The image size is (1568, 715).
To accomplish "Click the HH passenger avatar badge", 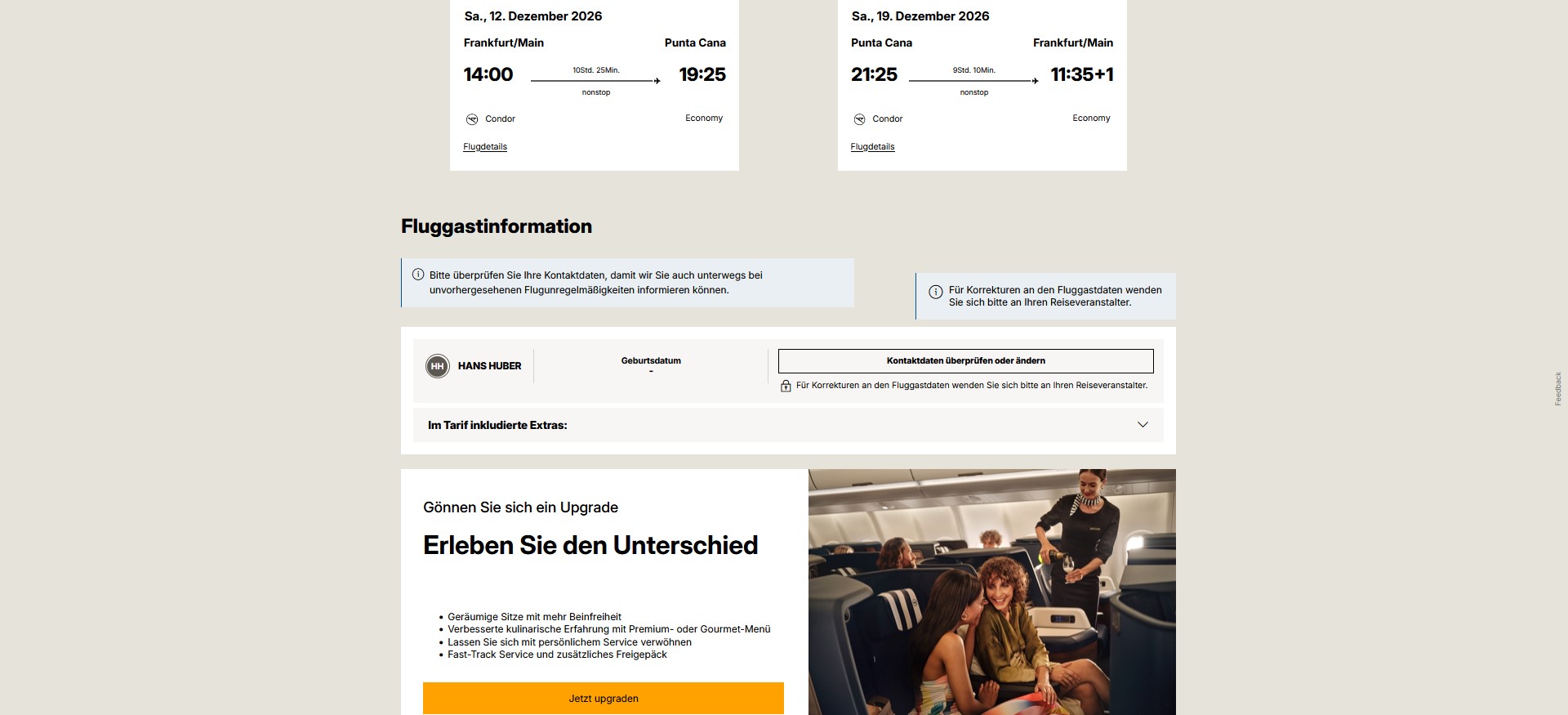I will click(x=438, y=366).
